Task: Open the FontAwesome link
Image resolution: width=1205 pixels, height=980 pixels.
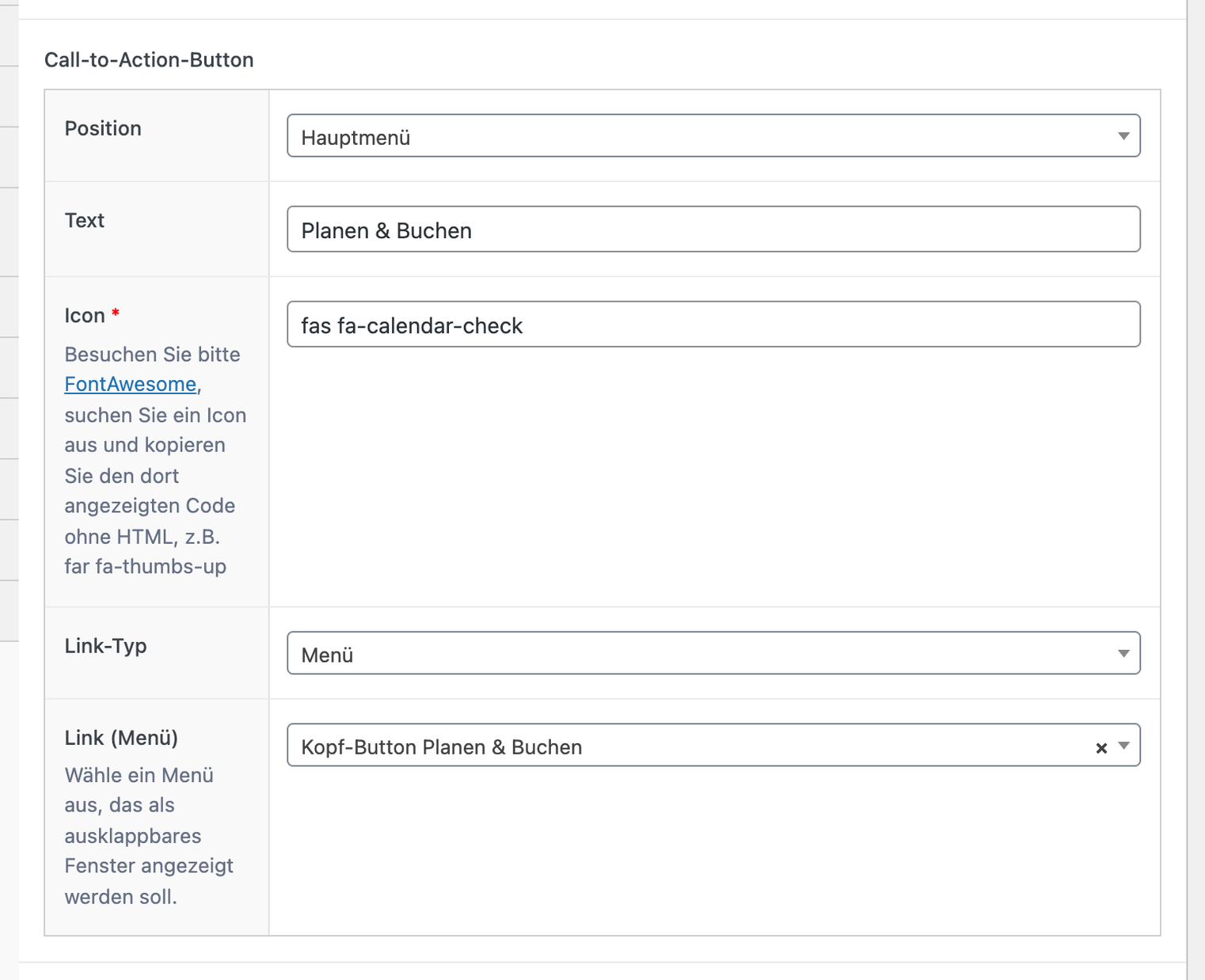Action: (131, 384)
